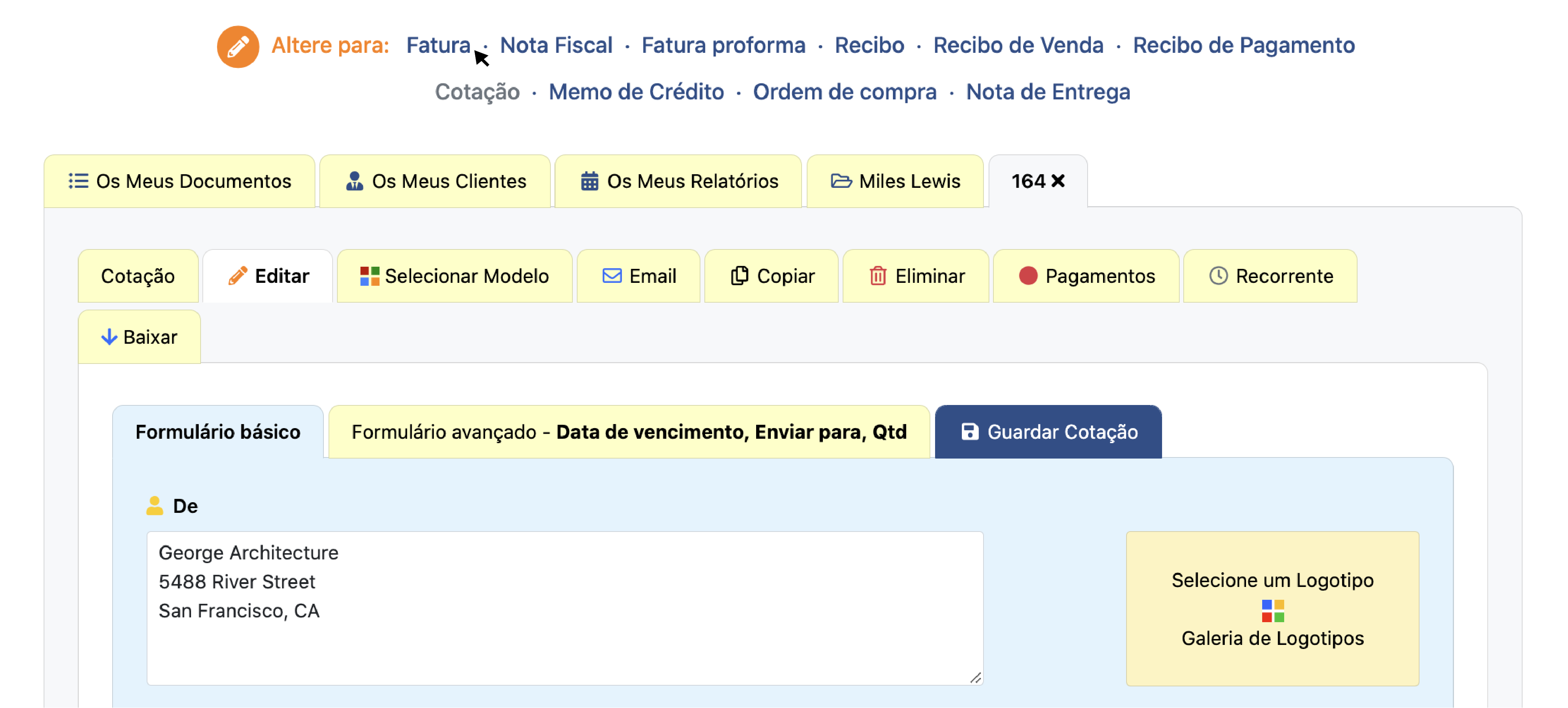Click the person icon on Os Meus Clientes
Image resolution: width=1568 pixels, height=708 pixels.
354,181
